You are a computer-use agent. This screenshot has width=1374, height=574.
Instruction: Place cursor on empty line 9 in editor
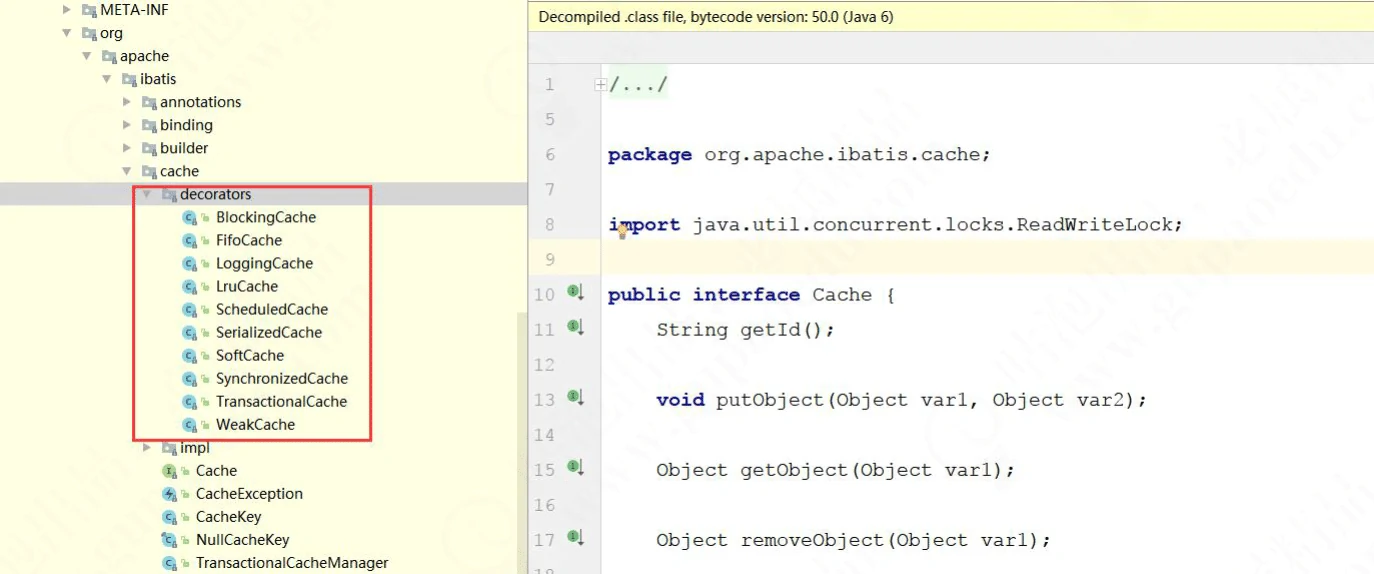click(x=900, y=260)
